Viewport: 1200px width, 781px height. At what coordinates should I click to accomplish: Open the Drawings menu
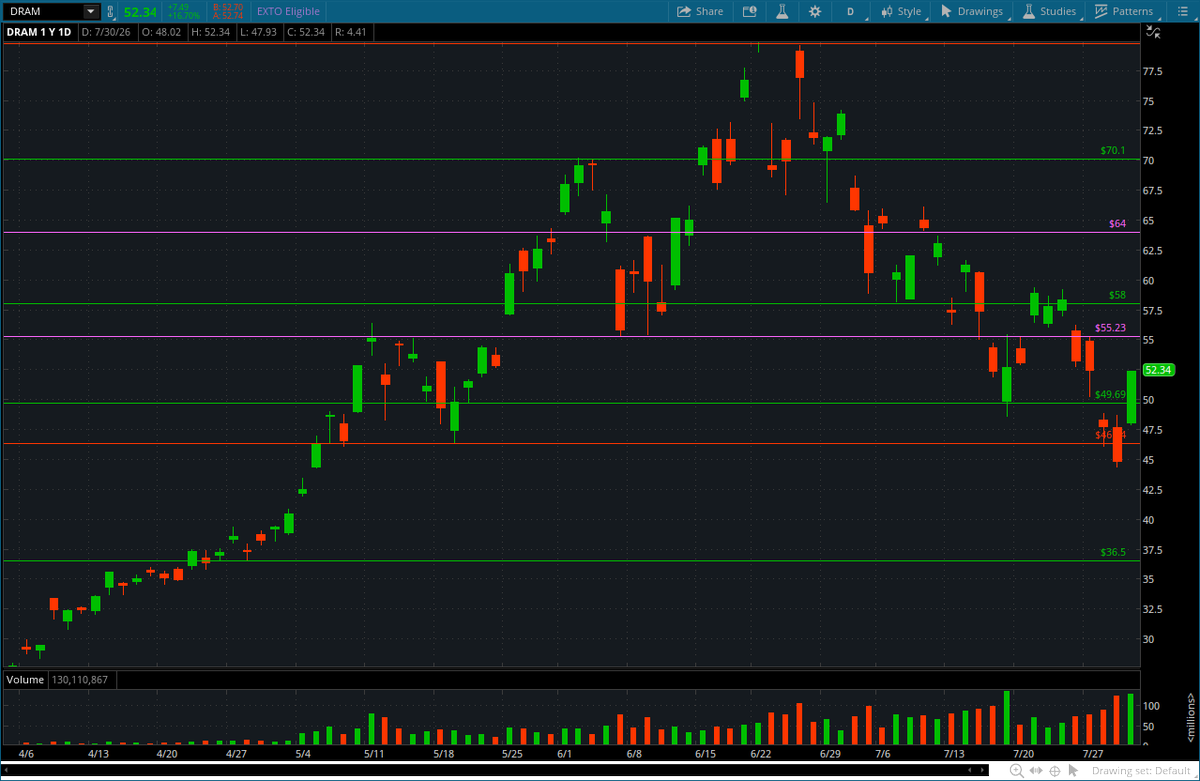coord(972,11)
